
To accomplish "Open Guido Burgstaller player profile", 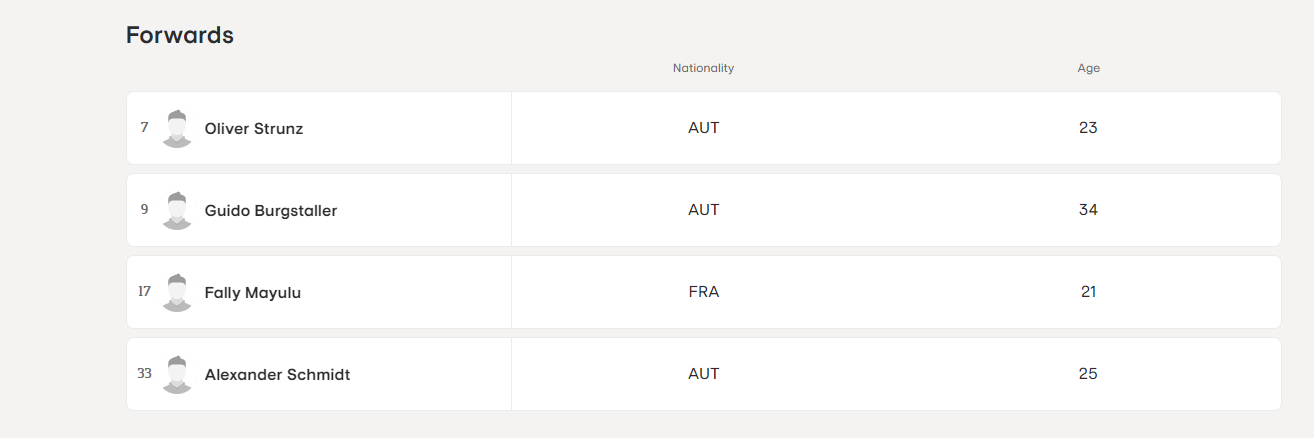I will click(x=271, y=211).
